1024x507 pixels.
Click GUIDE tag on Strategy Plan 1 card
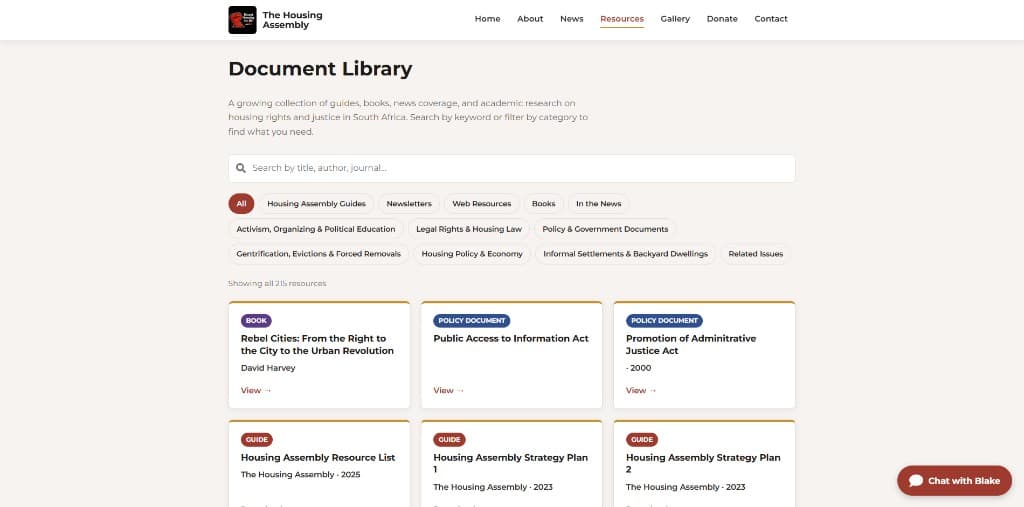point(449,440)
